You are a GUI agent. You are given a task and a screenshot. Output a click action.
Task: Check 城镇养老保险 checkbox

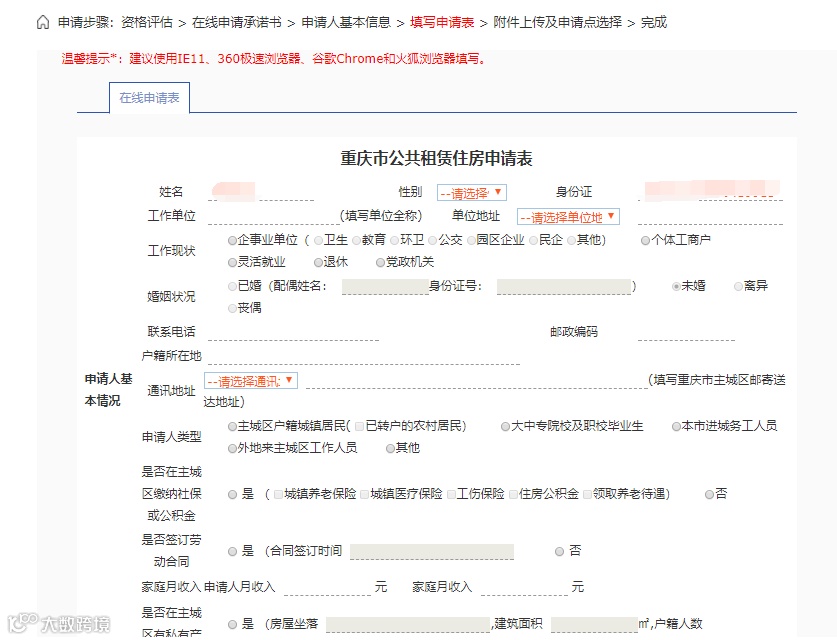278,495
